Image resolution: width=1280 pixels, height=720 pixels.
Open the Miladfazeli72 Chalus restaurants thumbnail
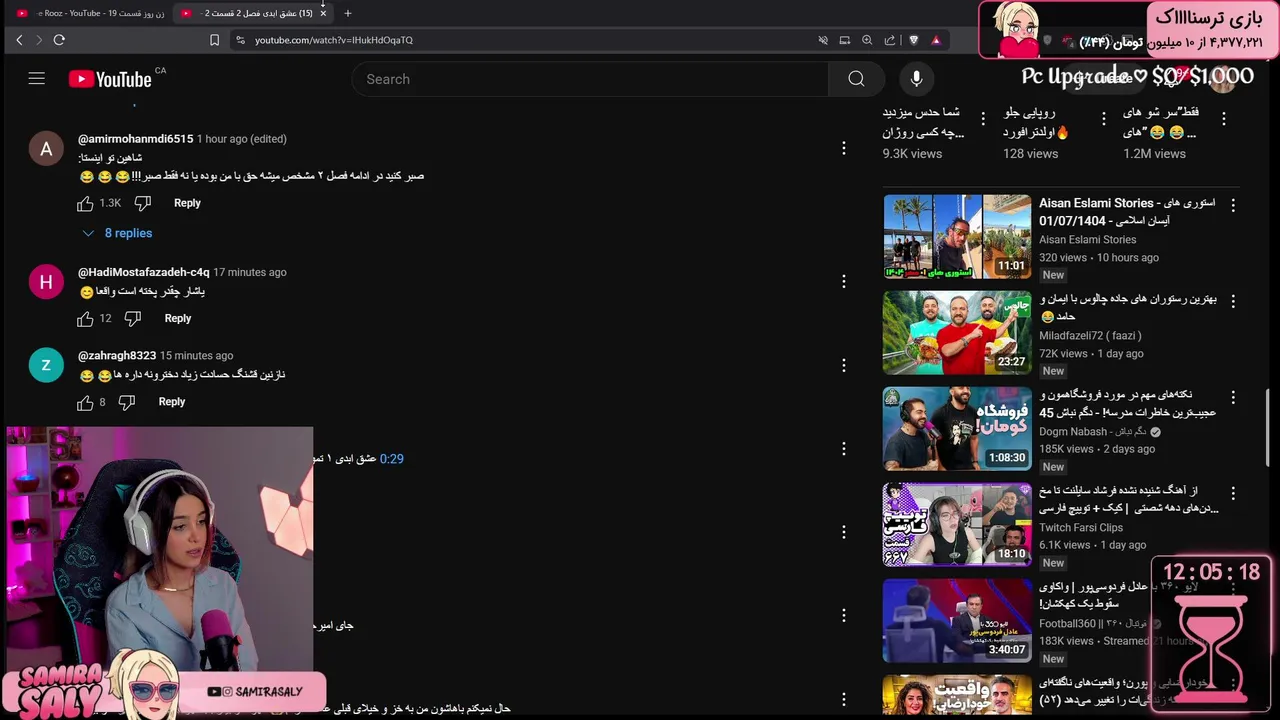[x=957, y=332]
